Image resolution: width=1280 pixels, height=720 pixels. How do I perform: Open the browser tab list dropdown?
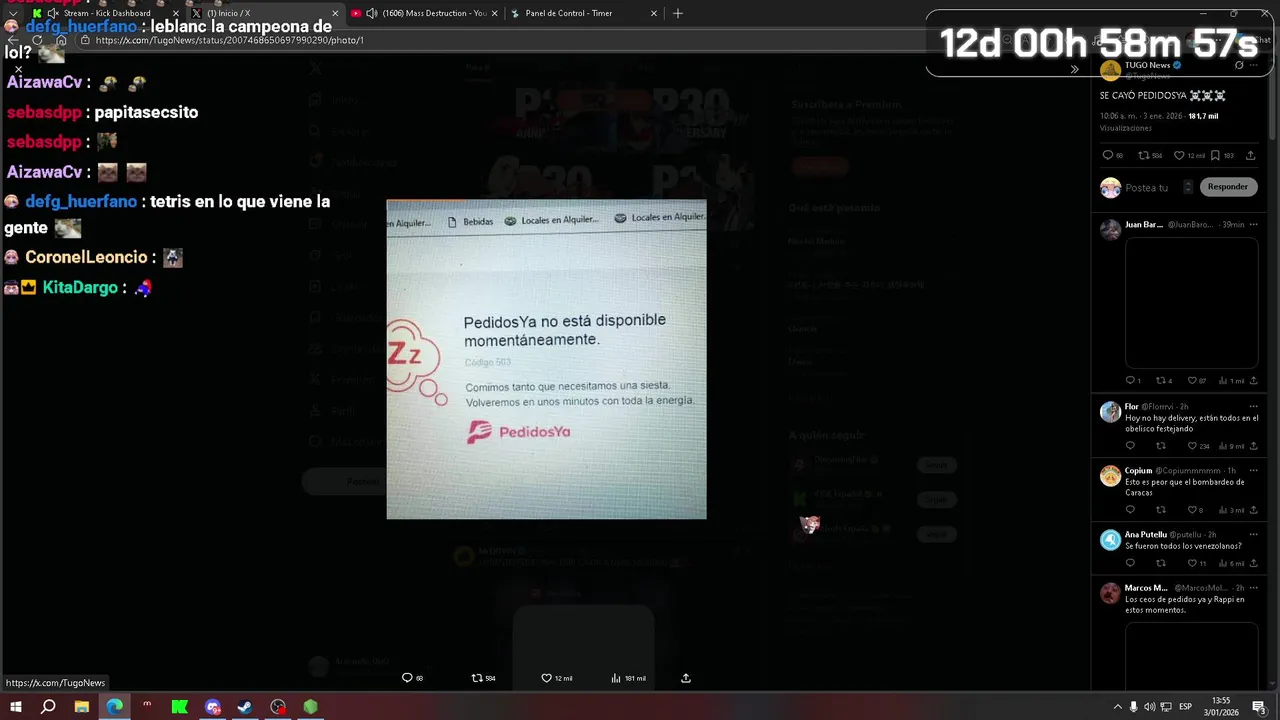13,13
